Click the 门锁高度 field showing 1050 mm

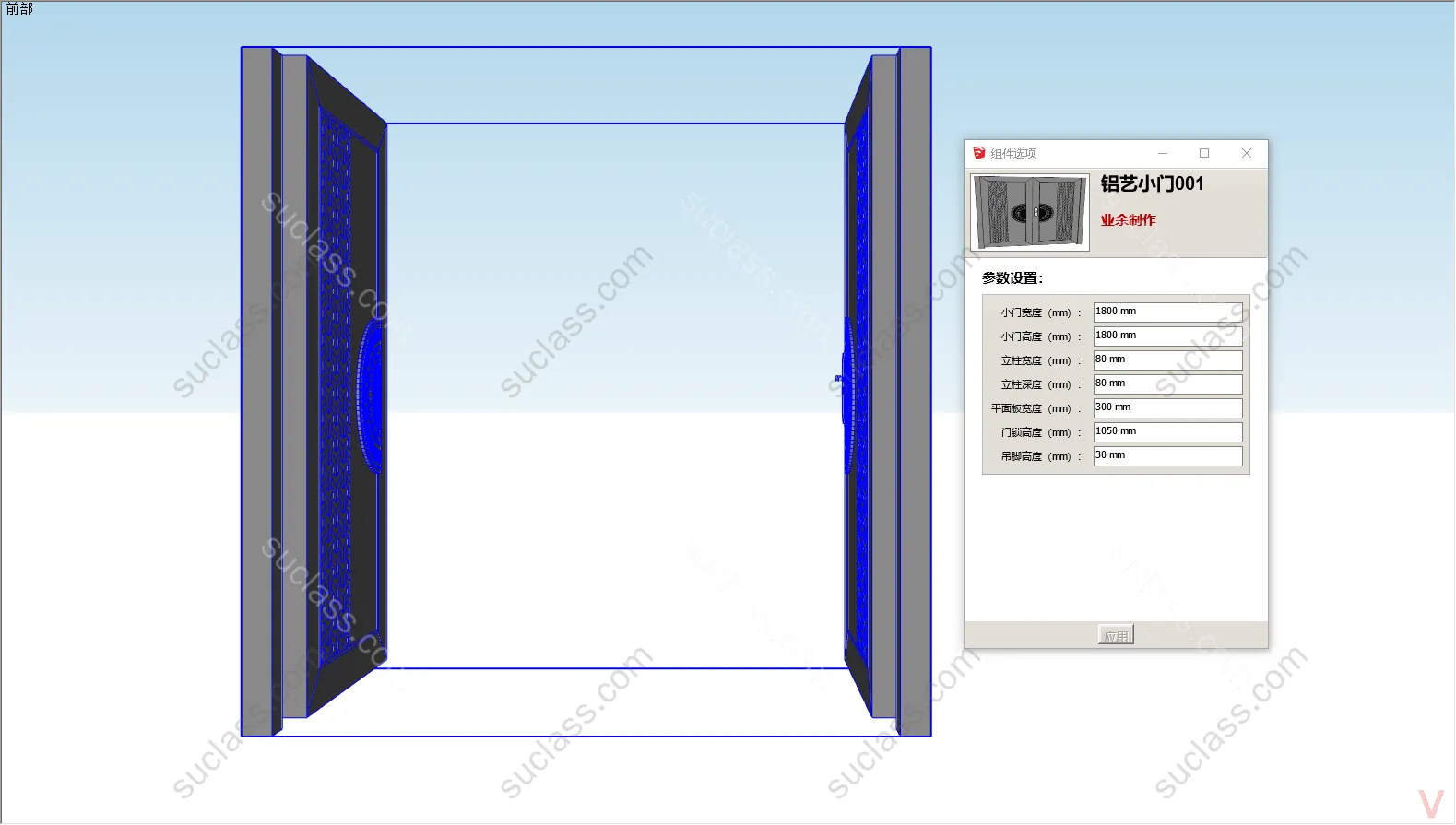1167,432
